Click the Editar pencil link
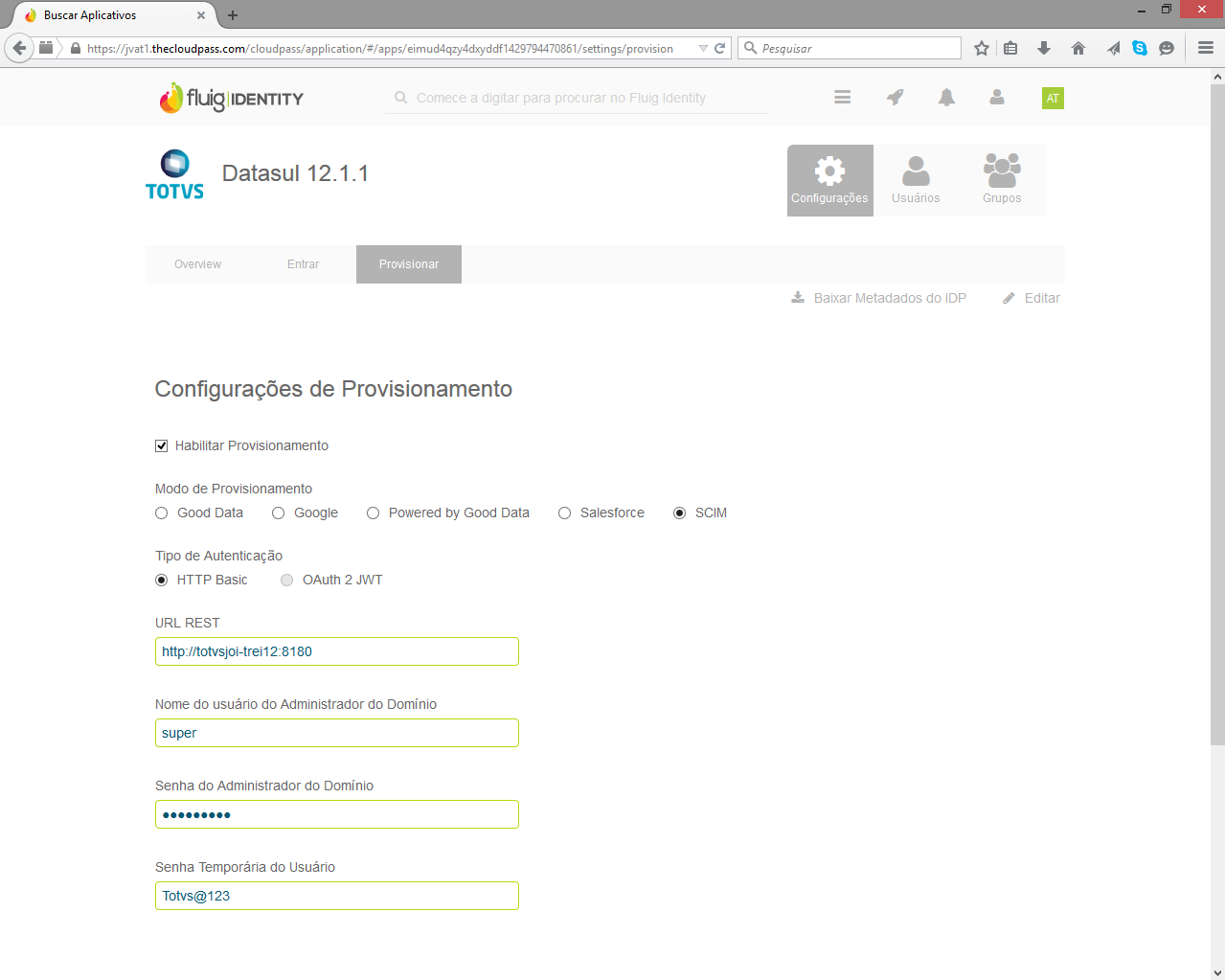 click(1032, 298)
